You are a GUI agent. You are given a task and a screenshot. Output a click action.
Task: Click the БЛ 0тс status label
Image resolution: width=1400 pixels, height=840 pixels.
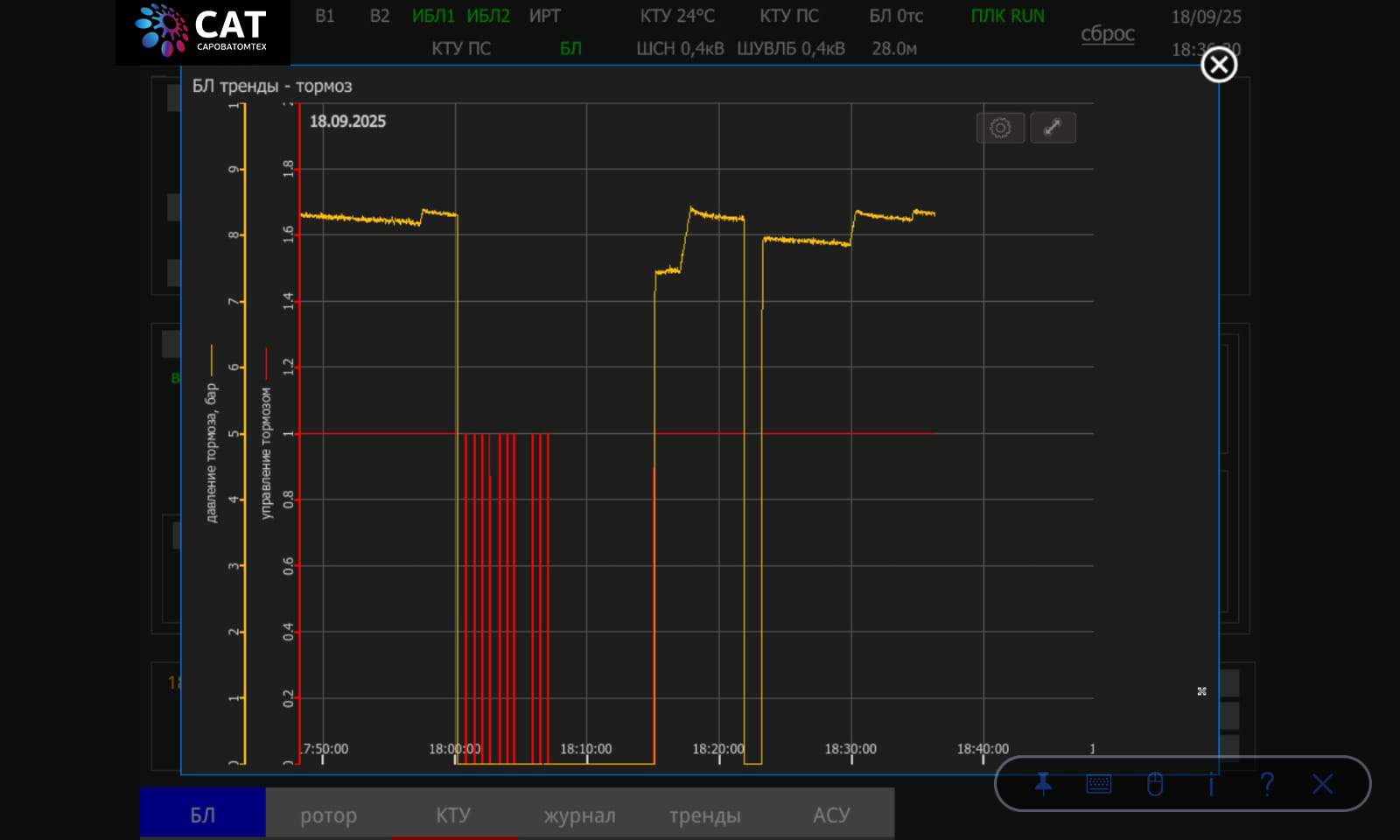pos(896,16)
